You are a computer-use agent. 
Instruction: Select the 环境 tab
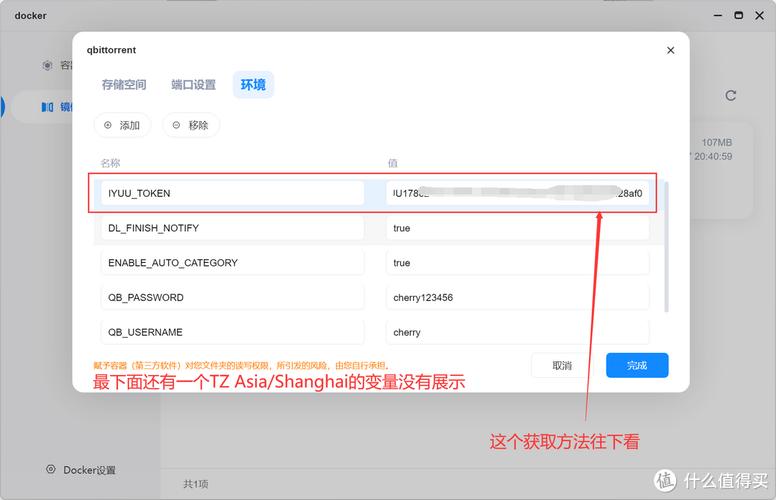point(253,85)
